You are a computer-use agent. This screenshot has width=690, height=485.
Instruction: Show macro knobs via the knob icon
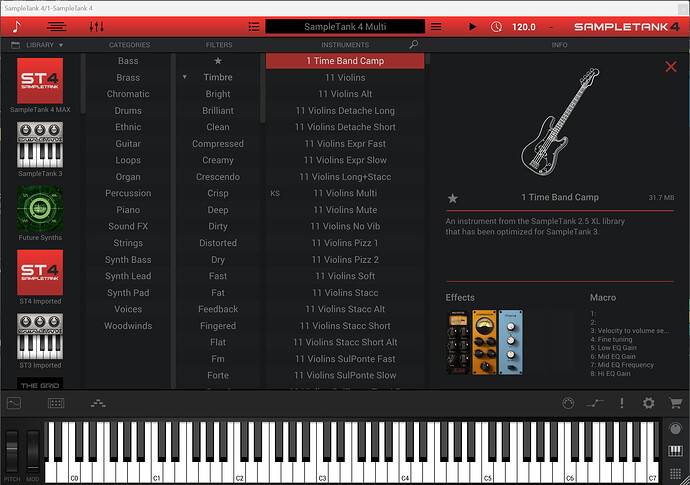point(675,428)
